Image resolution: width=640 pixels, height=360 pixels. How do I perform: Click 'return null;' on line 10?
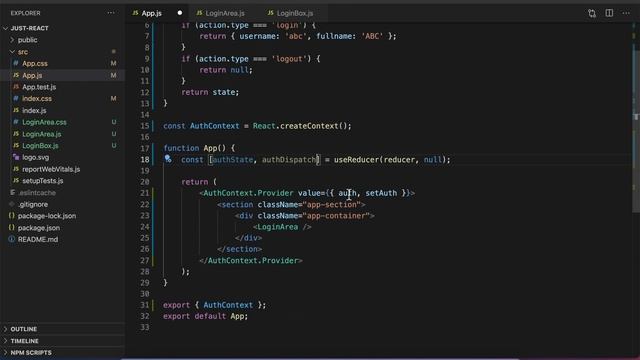pyautogui.click(x=226, y=70)
